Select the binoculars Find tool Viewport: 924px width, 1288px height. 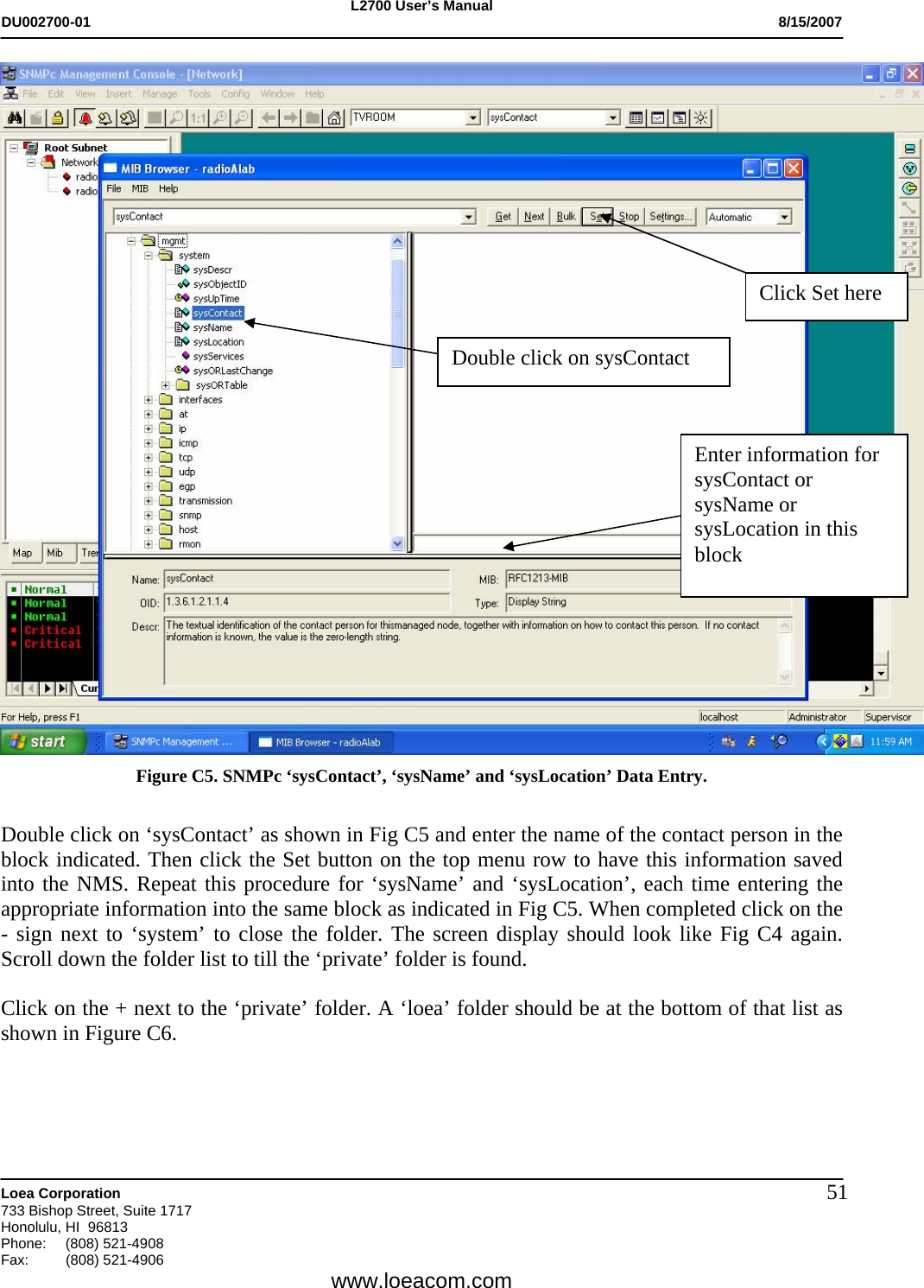15,117
